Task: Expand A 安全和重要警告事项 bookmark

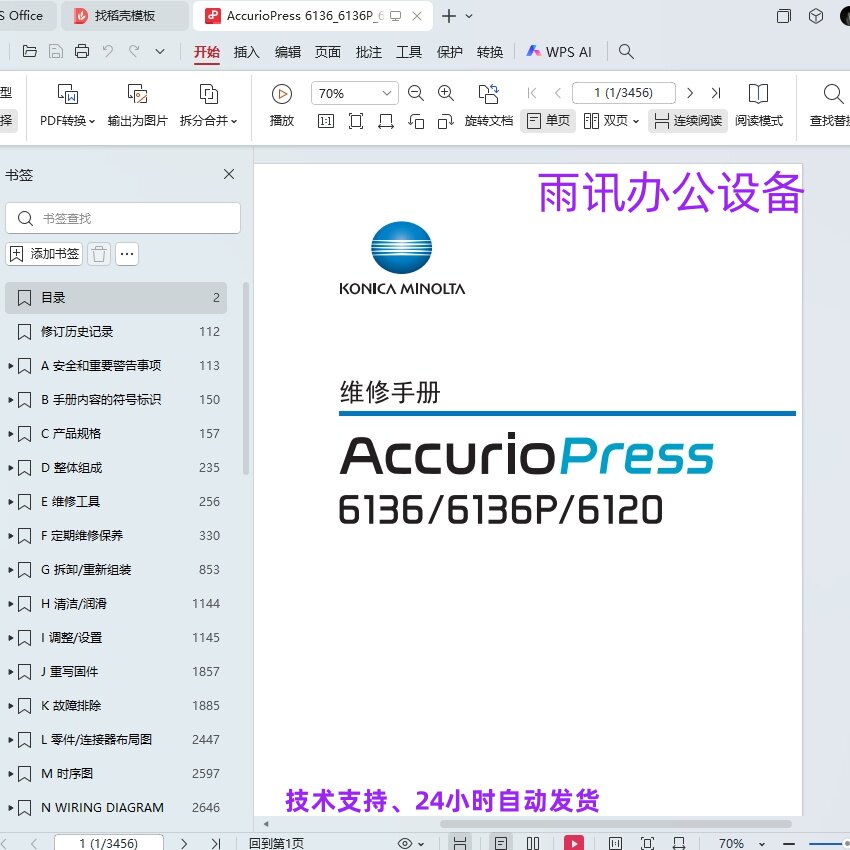Action: coord(10,366)
